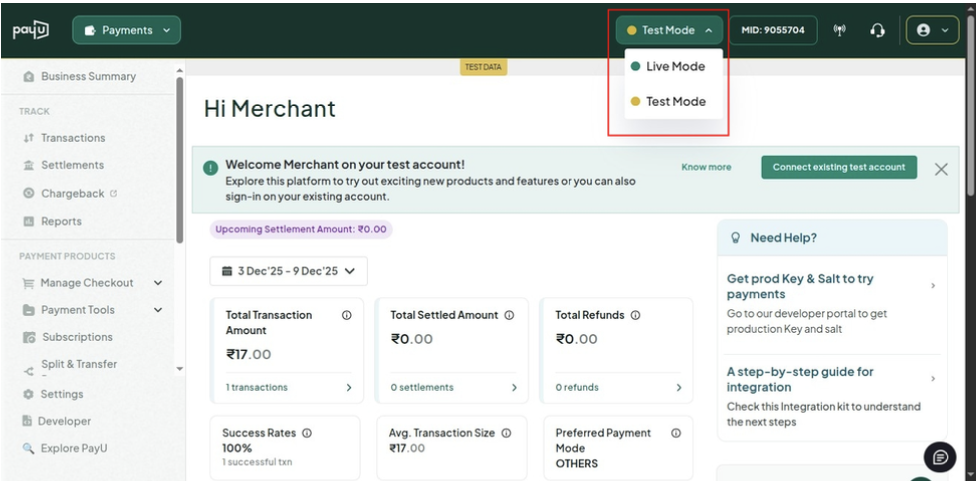Image resolution: width=980 pixels, height=482 pixels.
Task: Collapse the Test Mode selector
Action: (x=669, y=30)
